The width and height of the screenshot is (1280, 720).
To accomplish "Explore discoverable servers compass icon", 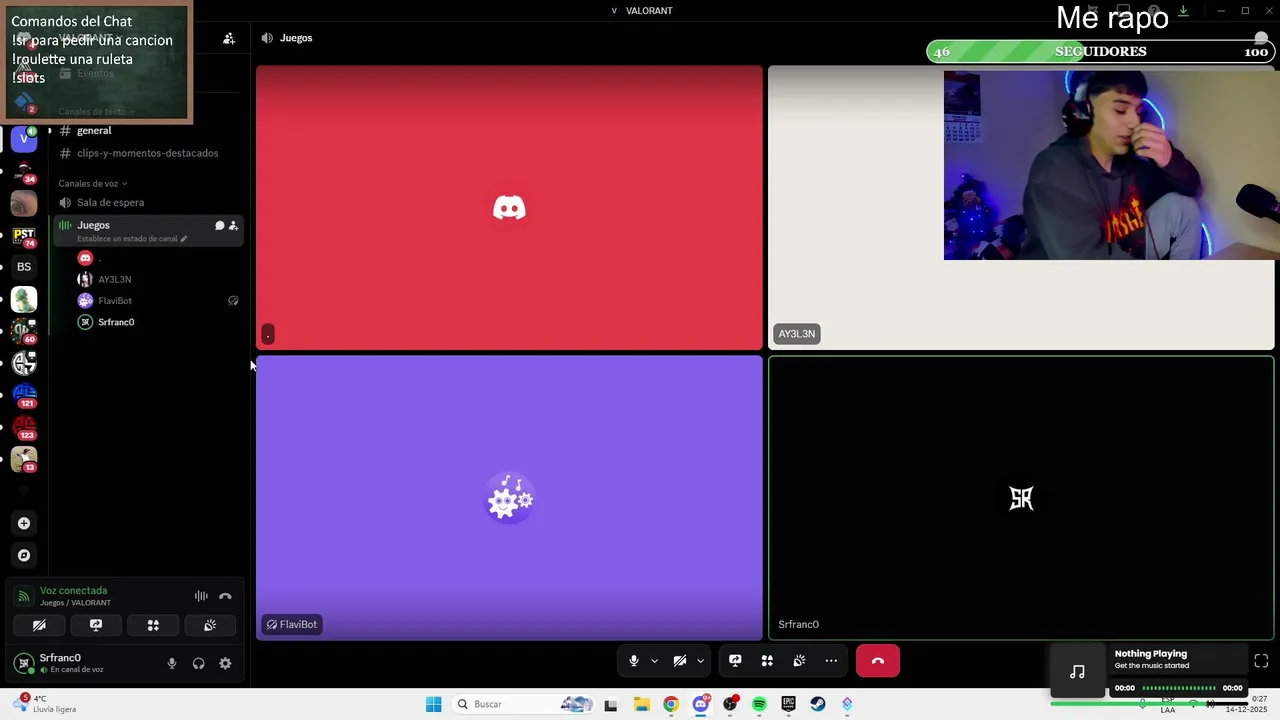I will 24,555.
